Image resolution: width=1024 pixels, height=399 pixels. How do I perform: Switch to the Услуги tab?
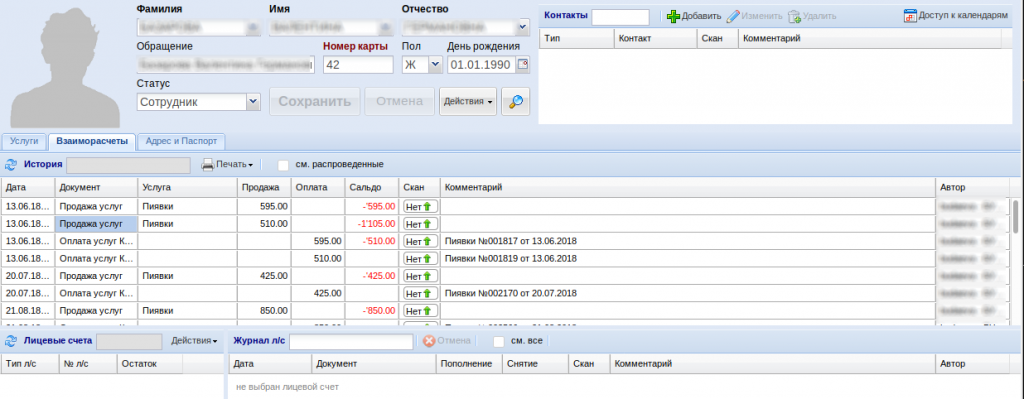tap(24, 141)
